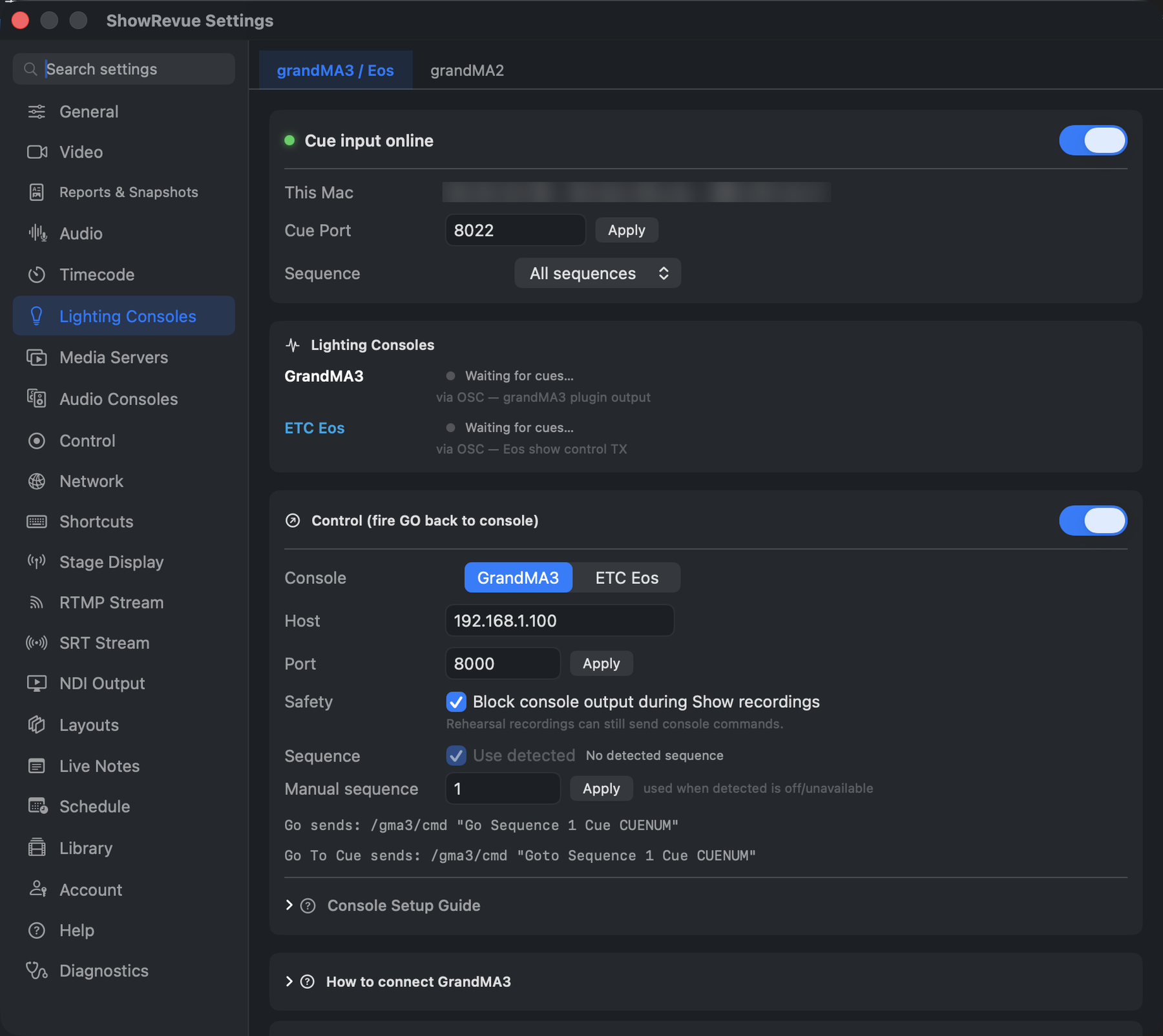Viewport: 1163px width, 1036px height.
Task: Click the Account person icon
Action: pyautogui.click(x=37, y=889)
